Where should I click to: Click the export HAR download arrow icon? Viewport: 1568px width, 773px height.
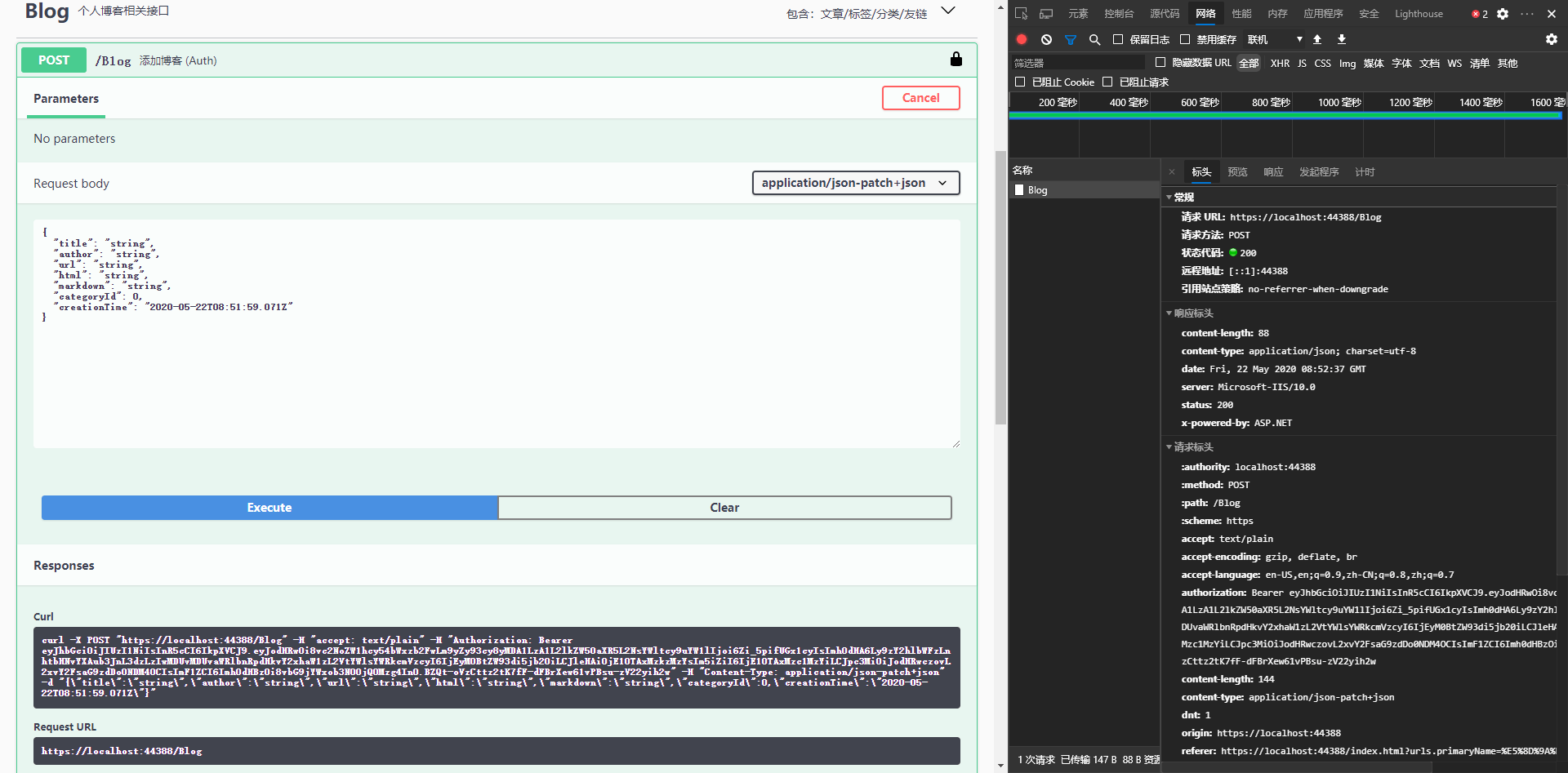coord(1342,39)
